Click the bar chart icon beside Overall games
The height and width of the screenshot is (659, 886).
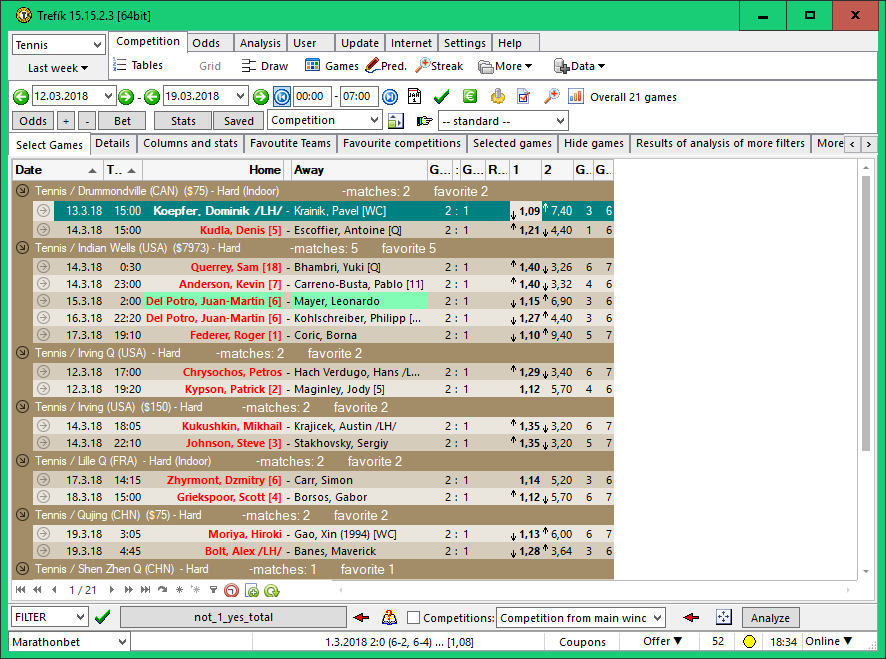(576, 97)
